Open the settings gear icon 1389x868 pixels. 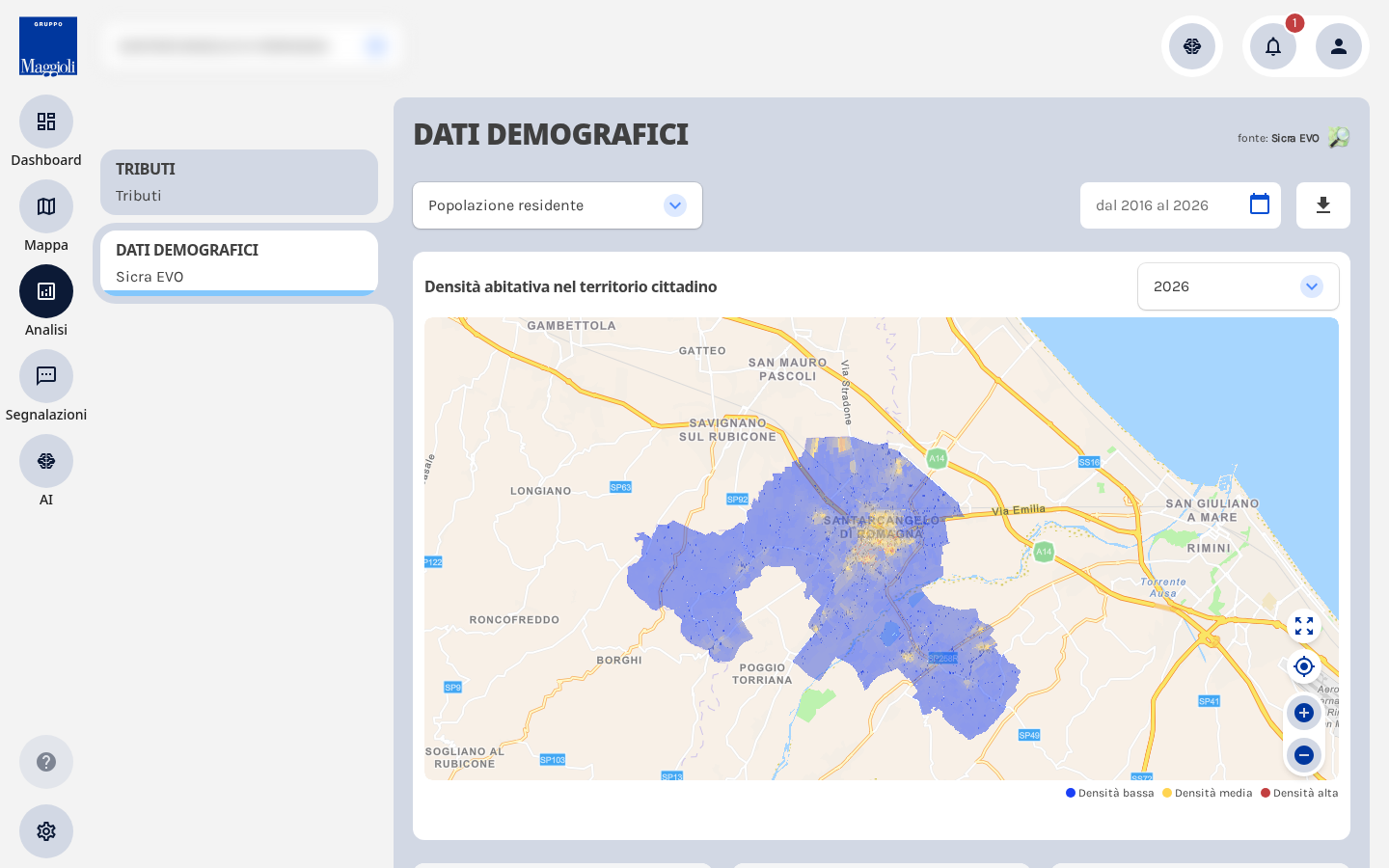click(x=46, y=831)
